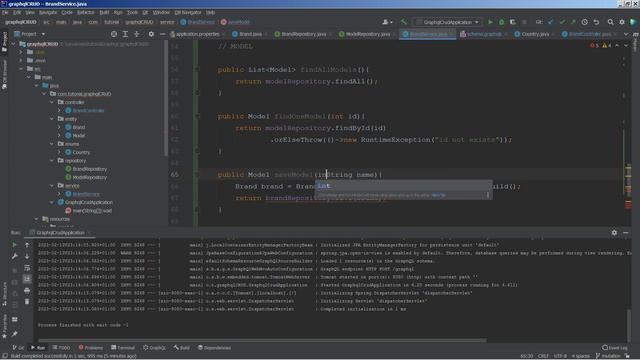The image size is (640, 360).
Task: Clear console with trash icon
Action: [27, 302]
